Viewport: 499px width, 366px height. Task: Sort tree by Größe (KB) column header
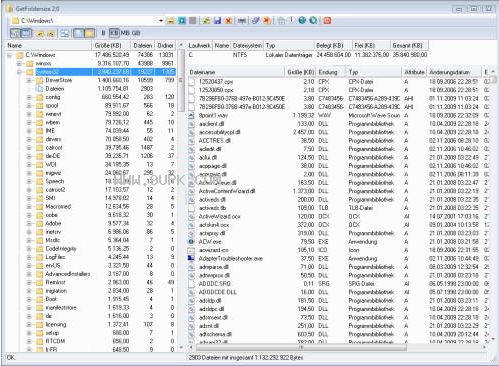coord(111,45)
